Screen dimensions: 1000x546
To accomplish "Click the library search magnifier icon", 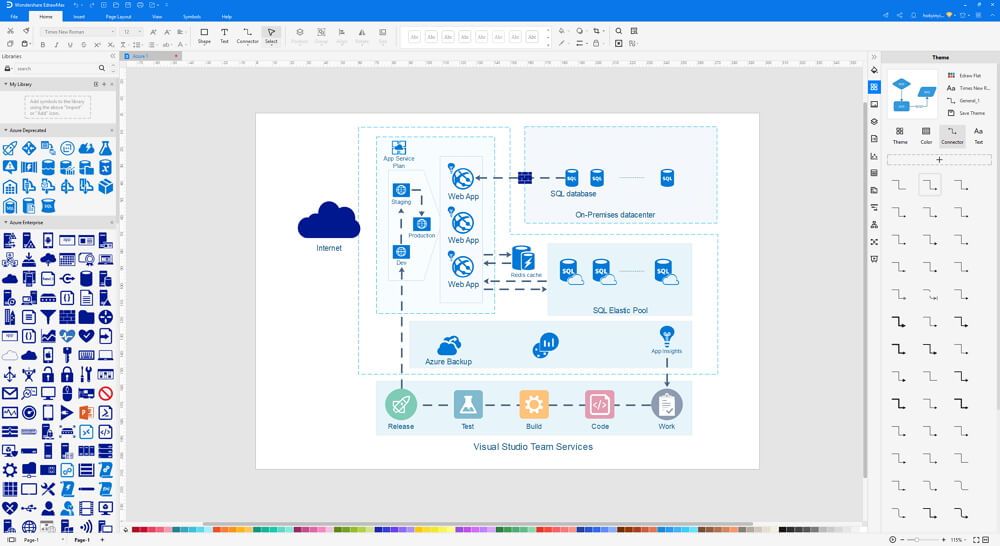I will pyautogui.click(x=101, y=68).
